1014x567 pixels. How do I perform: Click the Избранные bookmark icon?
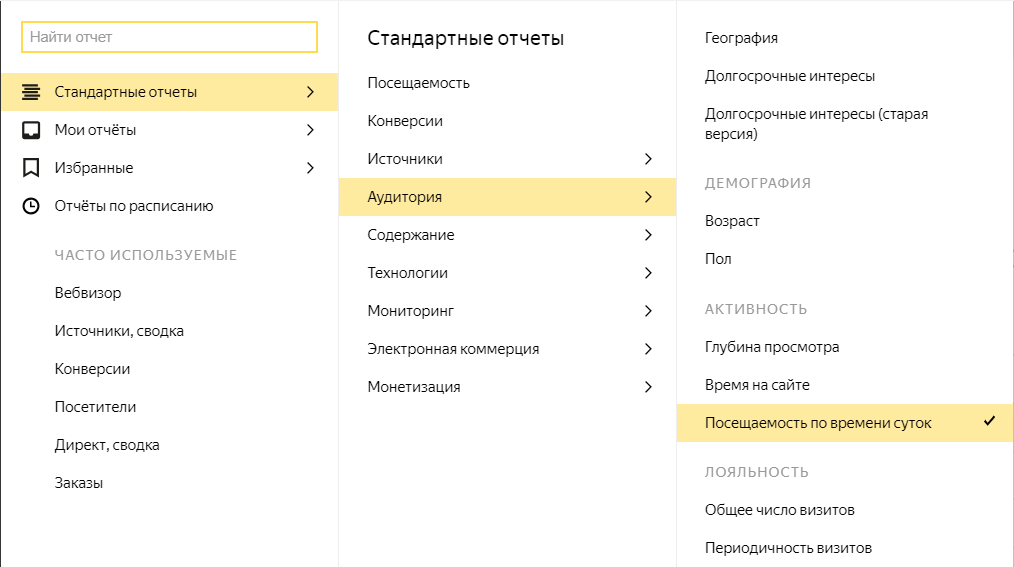coord(31,168)
